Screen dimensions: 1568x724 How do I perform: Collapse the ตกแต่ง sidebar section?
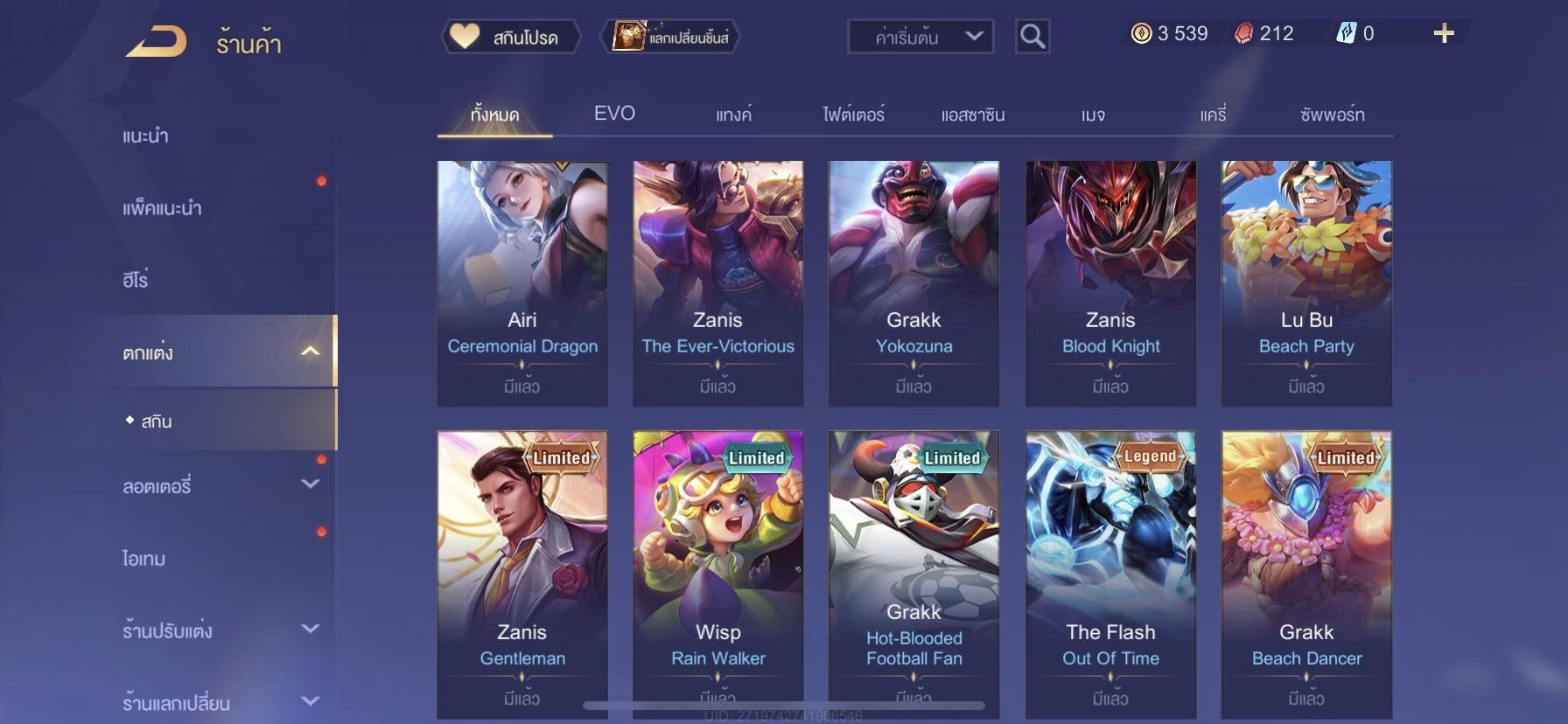[310, 352]
